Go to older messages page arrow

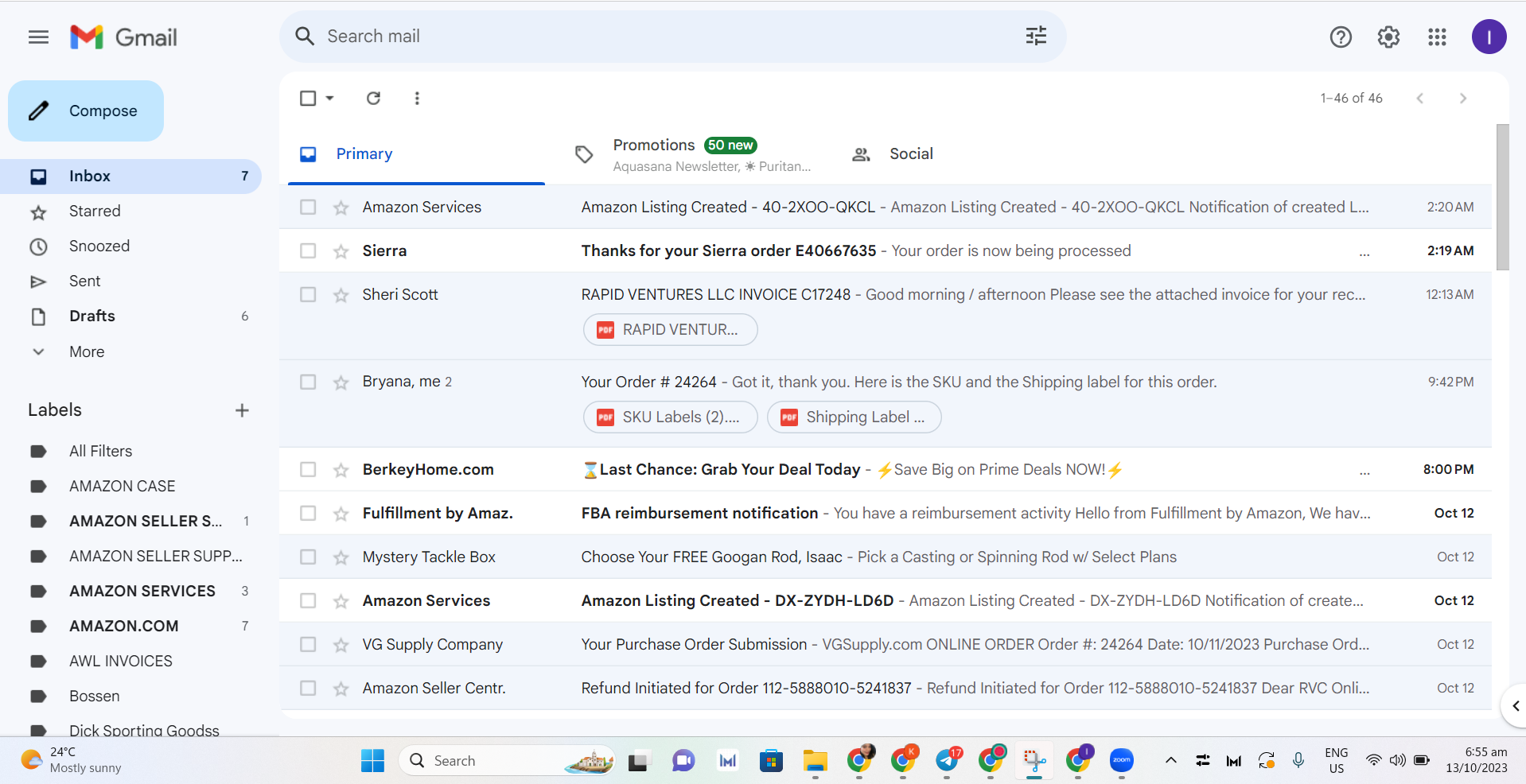(1462, 98)
